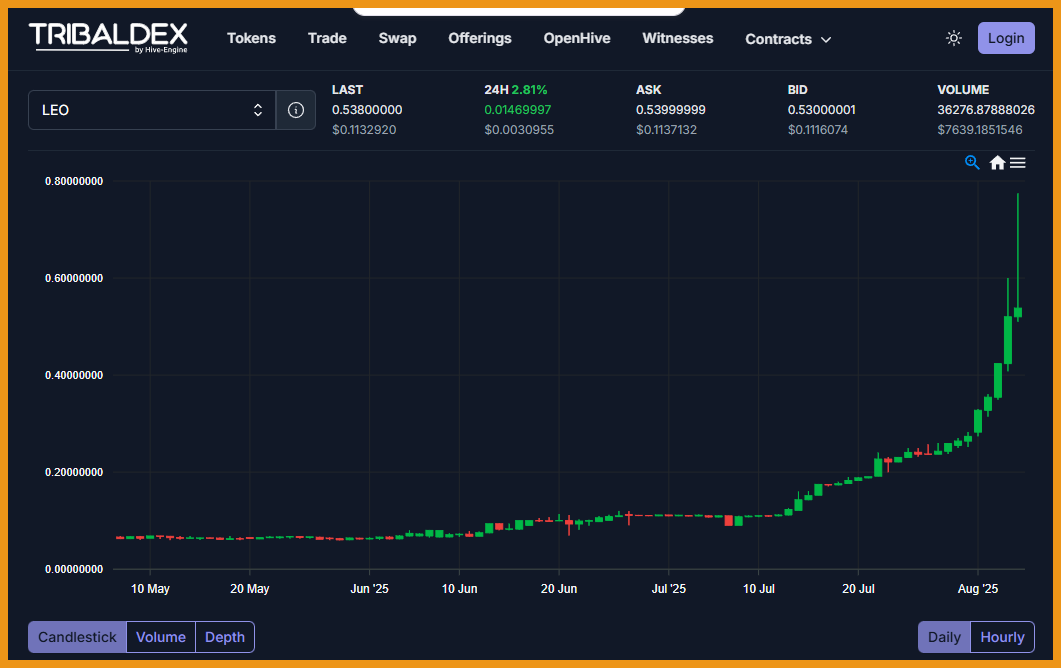The width and height of the screenshot is (1061, 668).
Task: Click the Aug '25 x-axis label
Action: point(978,589)
